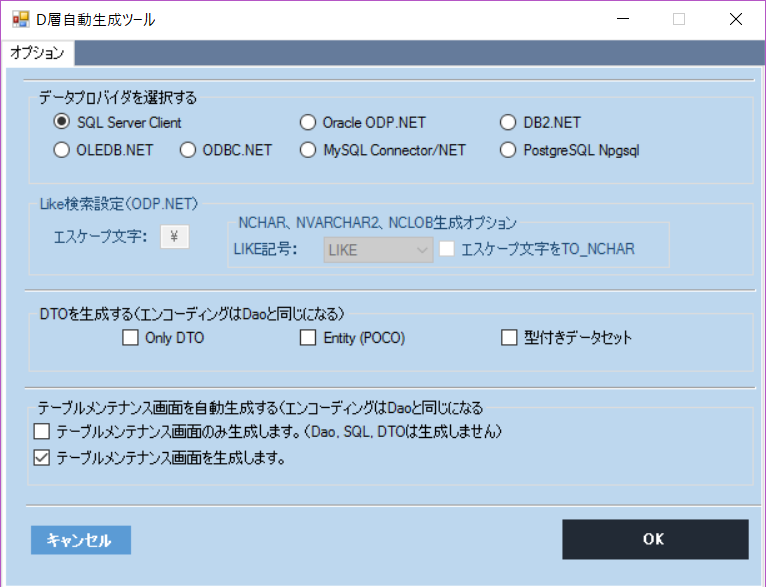
Task: Confirm with the OK button
Action: (x=655, y=539)
